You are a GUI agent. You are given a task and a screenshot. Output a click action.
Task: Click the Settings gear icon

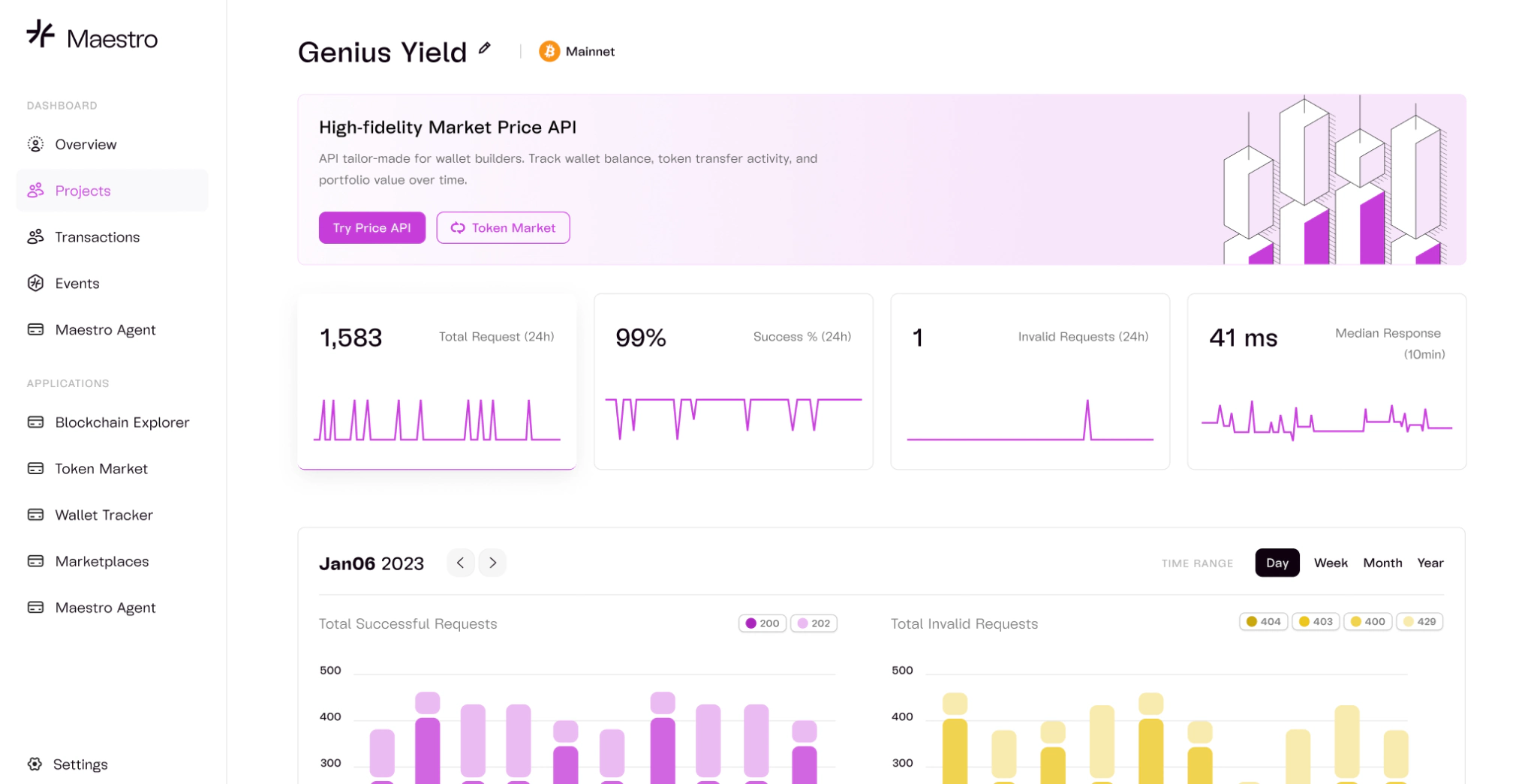coord(35,764)
